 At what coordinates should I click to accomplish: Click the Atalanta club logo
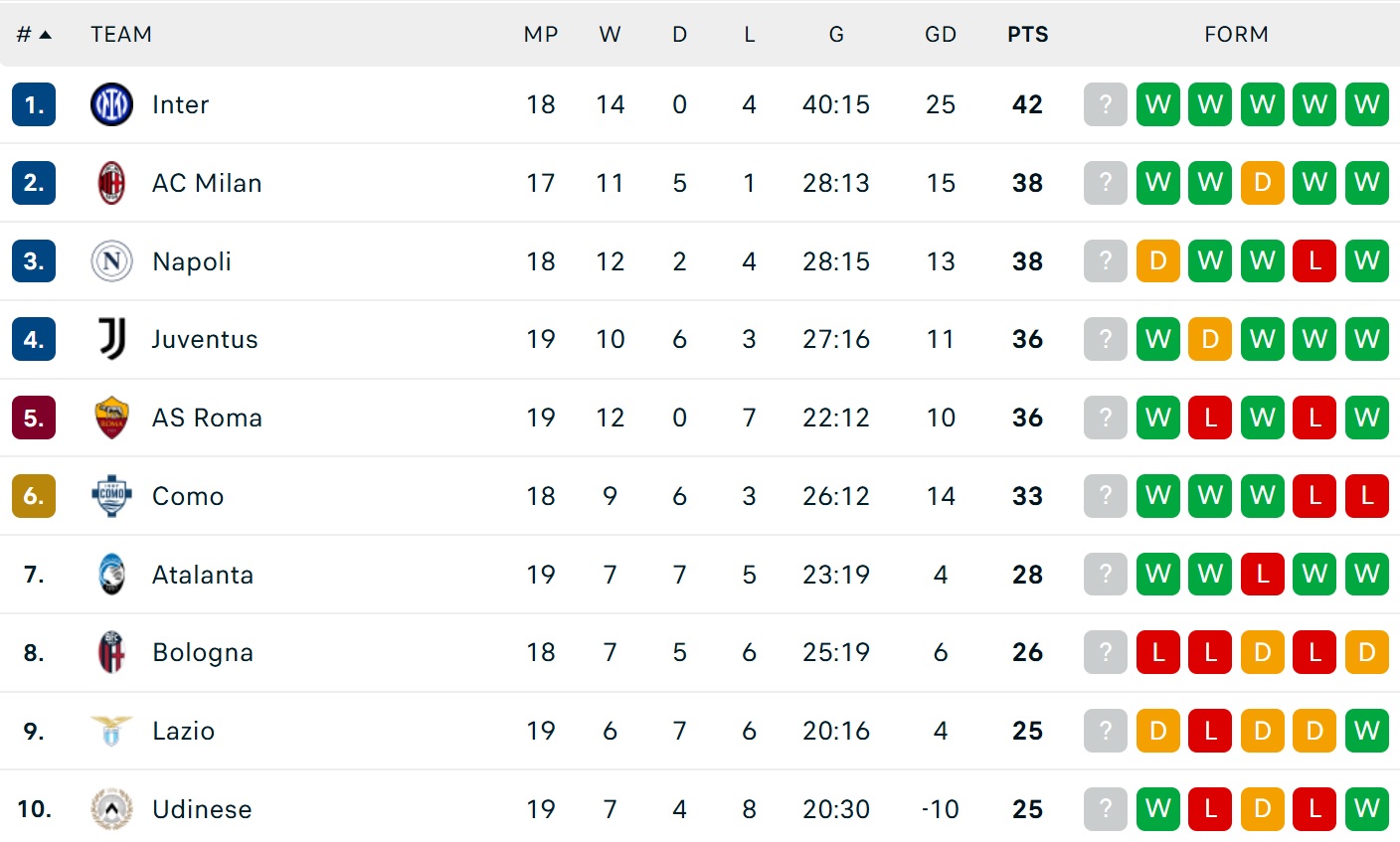click(x=111, y=575)
